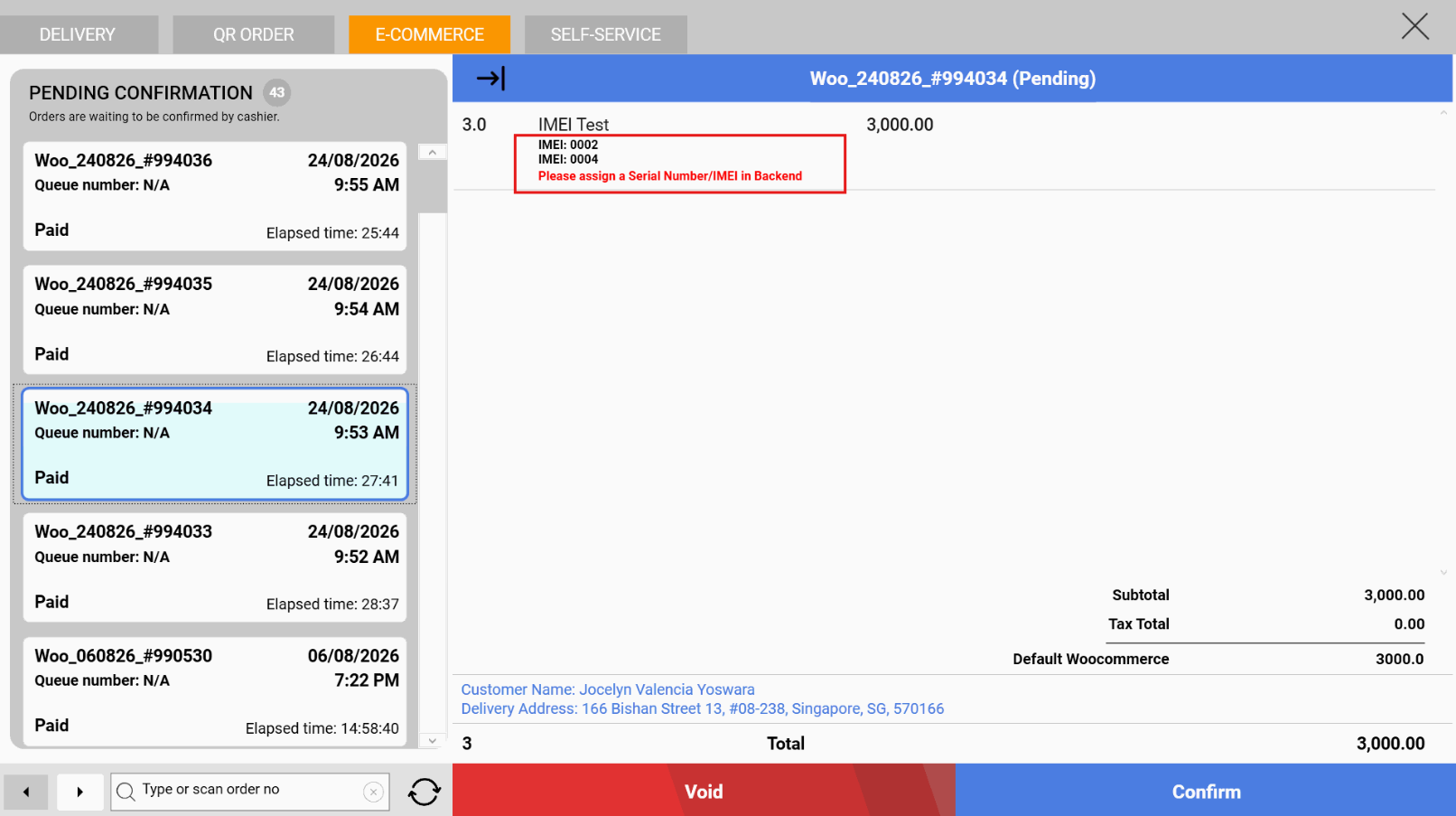The height and width of the screenshot is (816, 1456).
Task: Void the selected order
Action: point(704,791)
